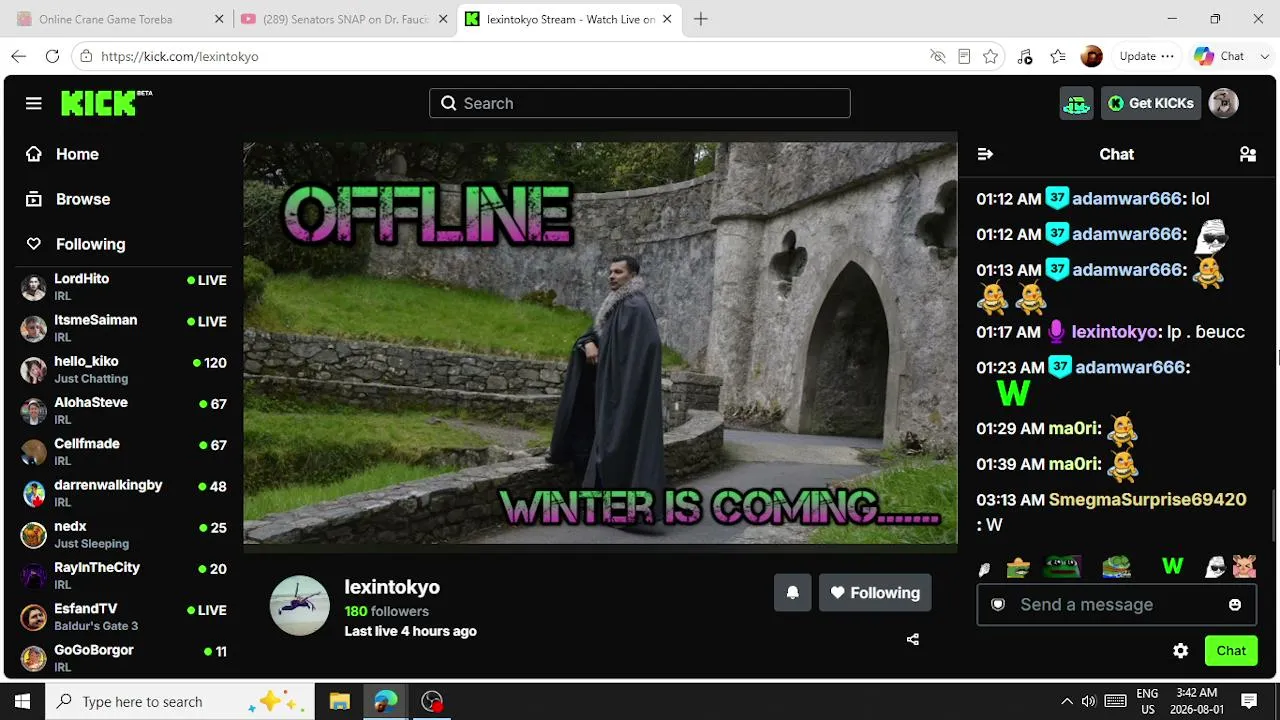
Task: Open the green treasure chest icon
Action: (1076, 103)
